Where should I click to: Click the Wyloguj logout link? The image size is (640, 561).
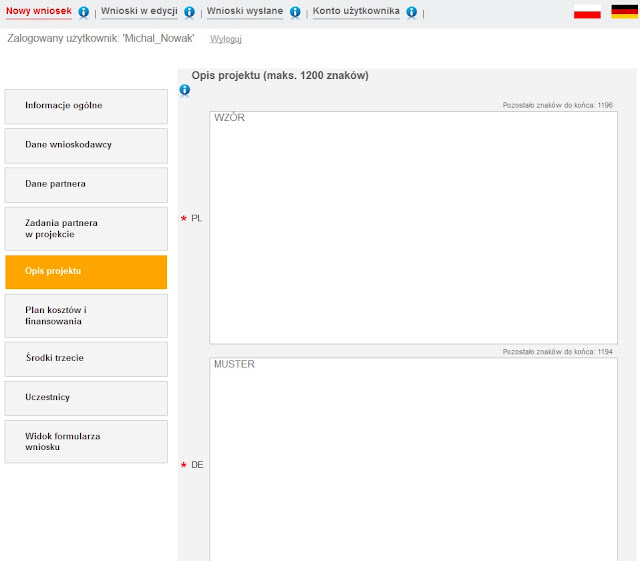click(x=226, y=39)
